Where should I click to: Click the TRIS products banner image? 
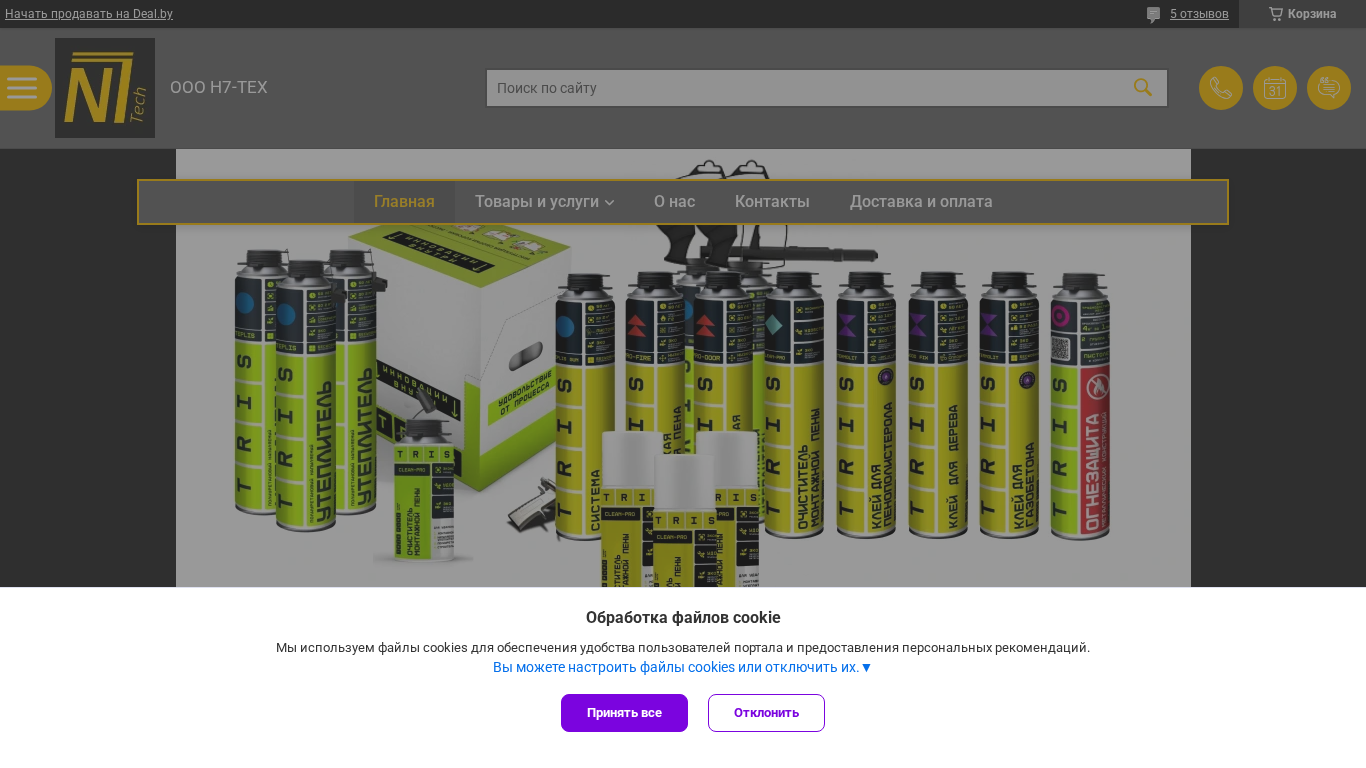683,368
